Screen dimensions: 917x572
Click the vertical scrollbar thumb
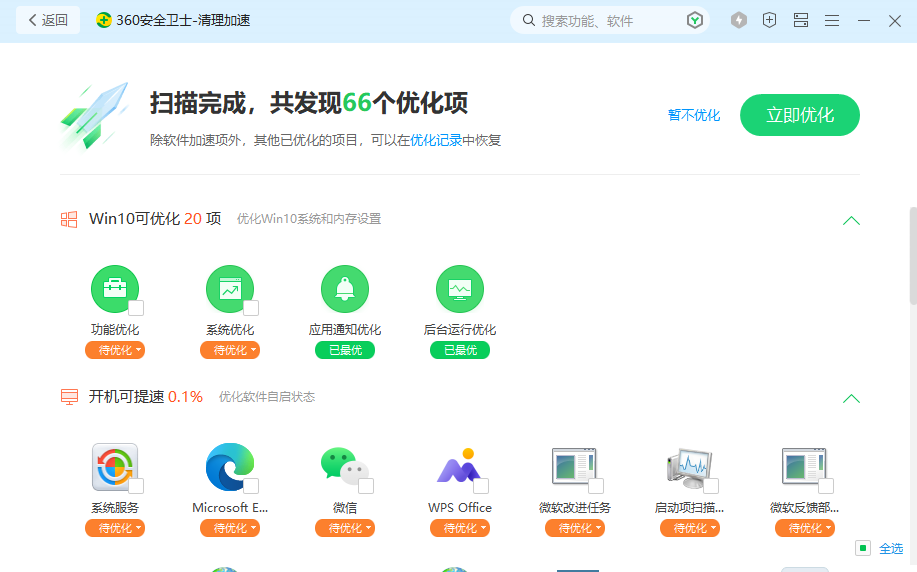coord(913,256)
